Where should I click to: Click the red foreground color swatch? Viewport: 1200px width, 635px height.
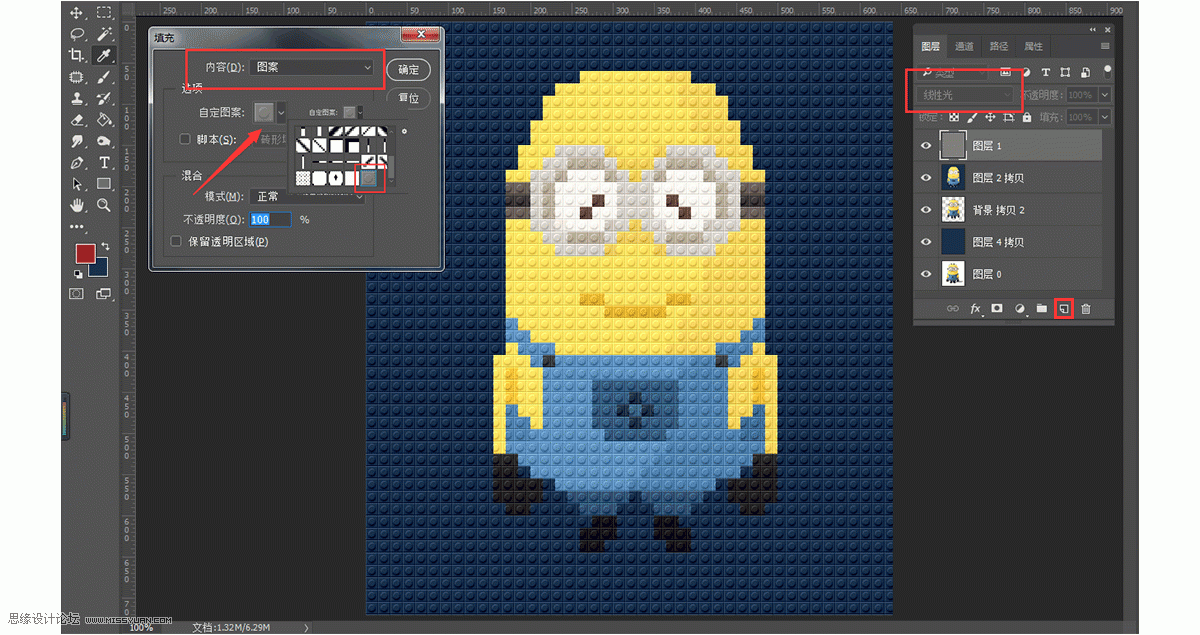85,253
